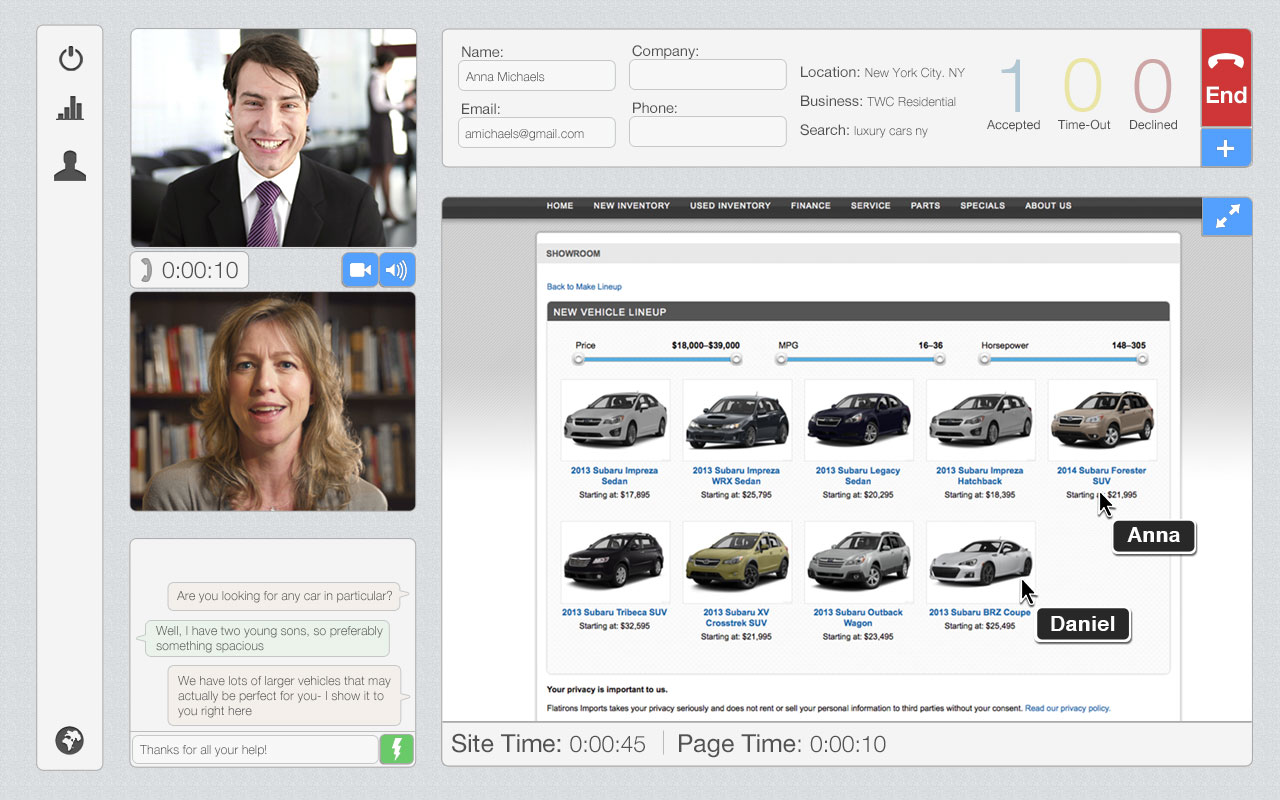Open the Specials menu item
The width and height of the screenshot is (1280, 800).
point(982,206)
